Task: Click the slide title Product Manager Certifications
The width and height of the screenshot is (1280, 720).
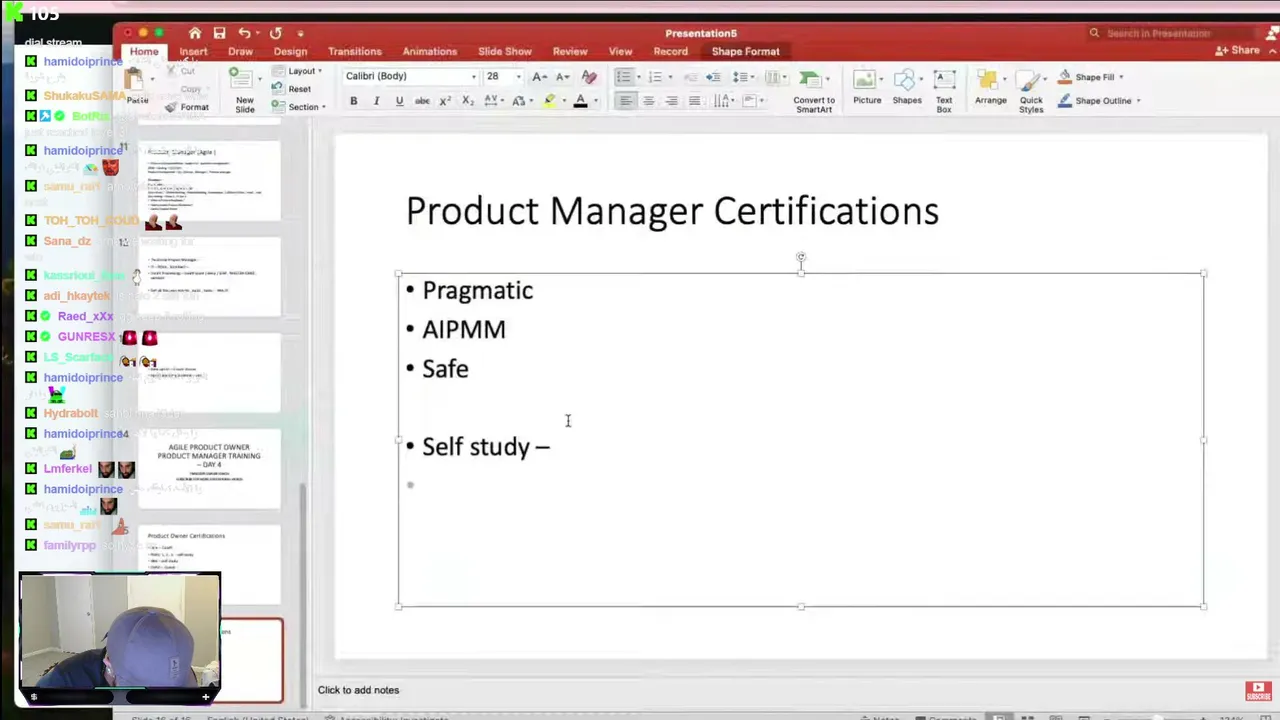Action: tap(672, 211)
